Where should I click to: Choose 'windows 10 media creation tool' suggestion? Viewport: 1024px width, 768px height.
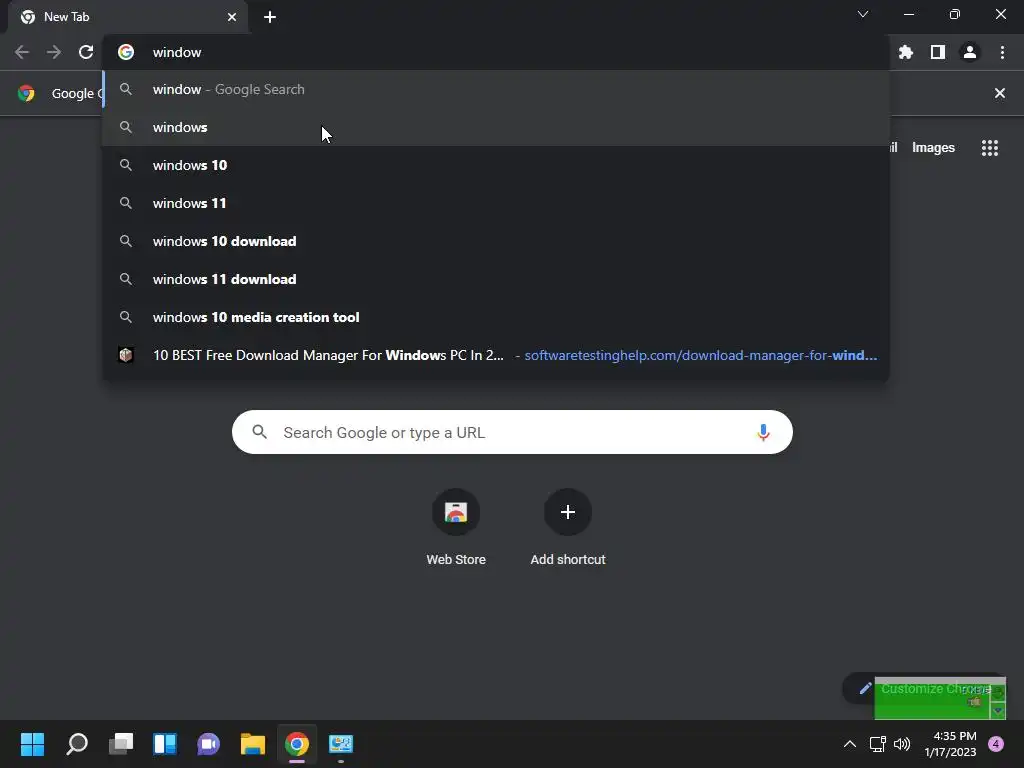coord(496,317)
